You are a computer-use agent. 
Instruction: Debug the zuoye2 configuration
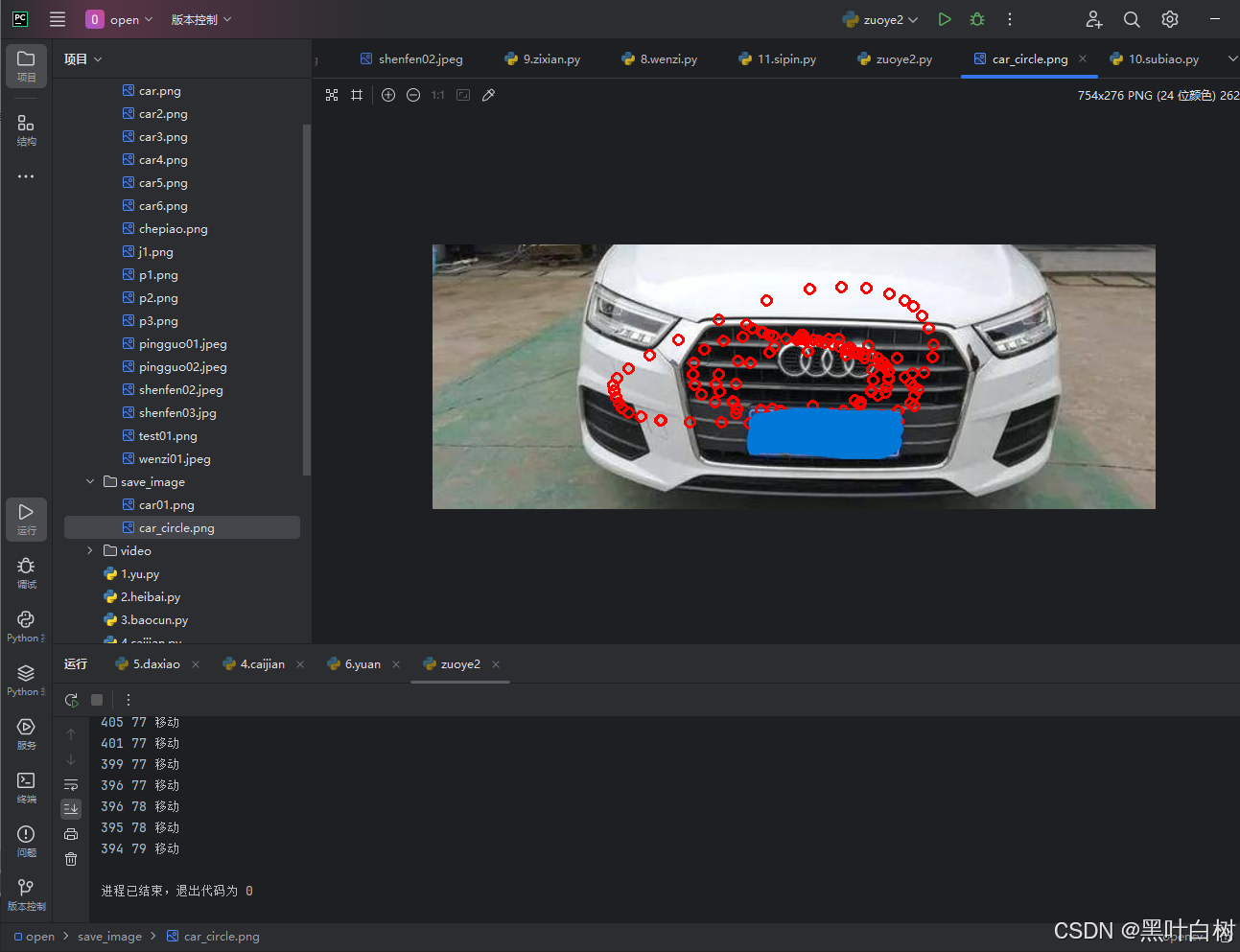click(x=977, y=19)
